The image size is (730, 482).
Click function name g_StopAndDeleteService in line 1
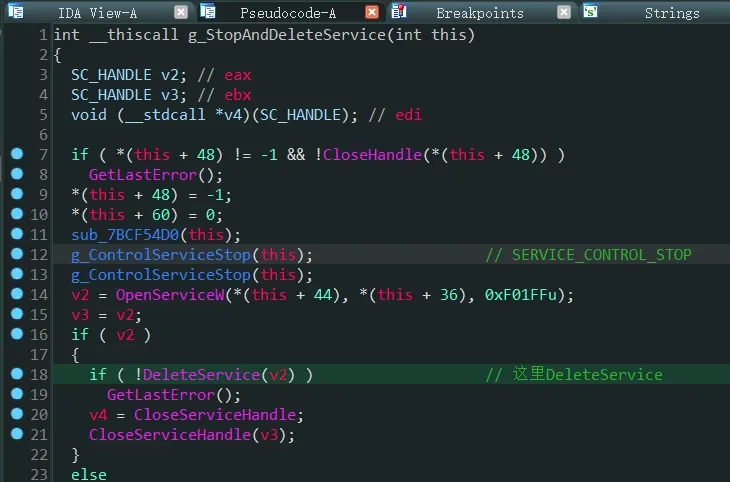click(x=287, y=35)
